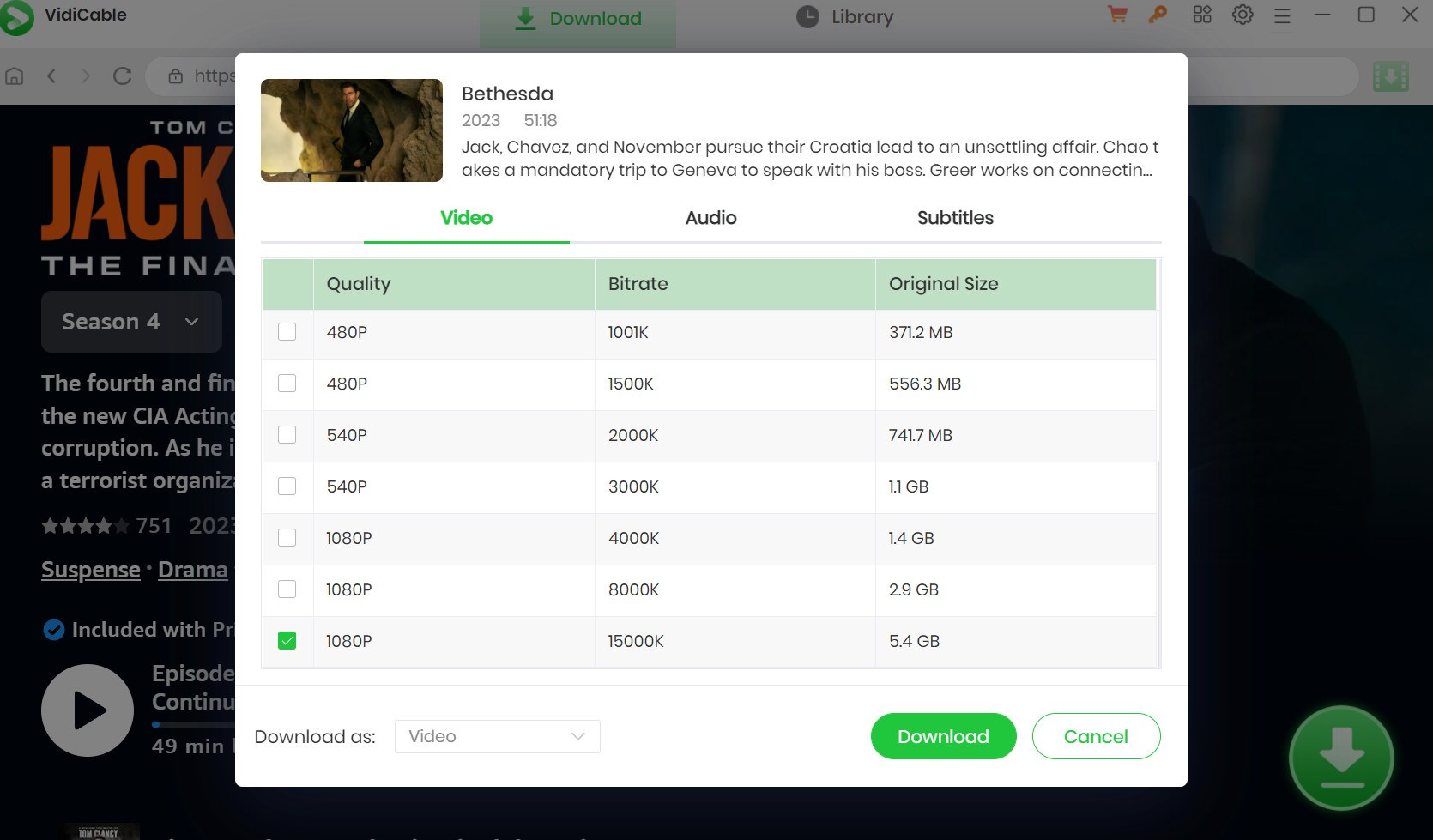
Task: Click the blue Included with Prime checkmark
Action: (x=53, y=630)
